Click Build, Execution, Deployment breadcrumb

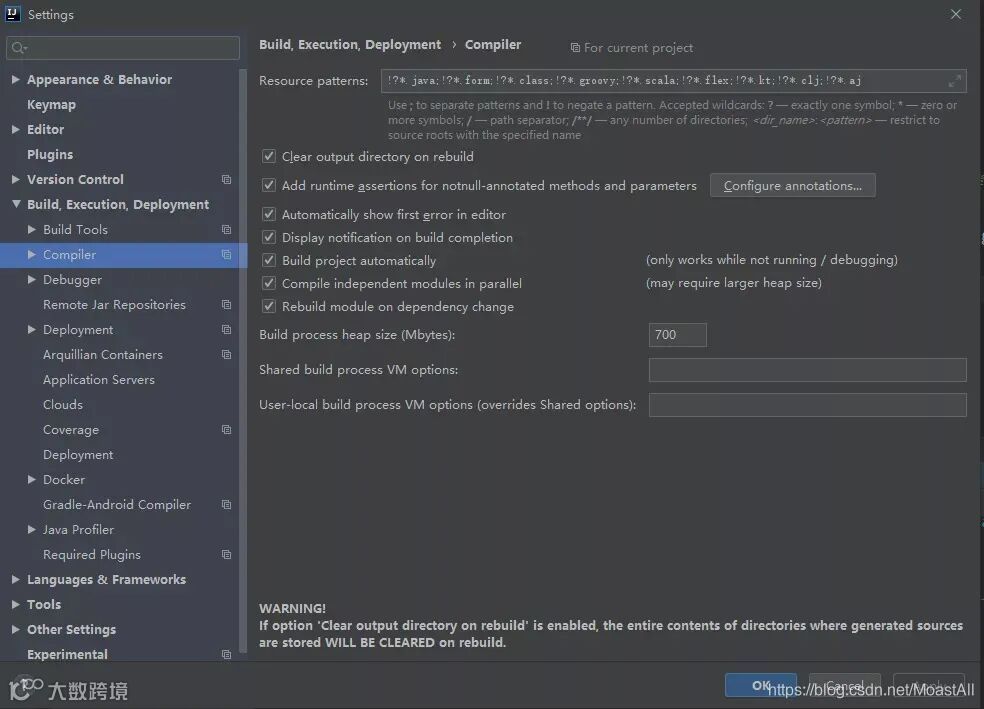[350, 45]
